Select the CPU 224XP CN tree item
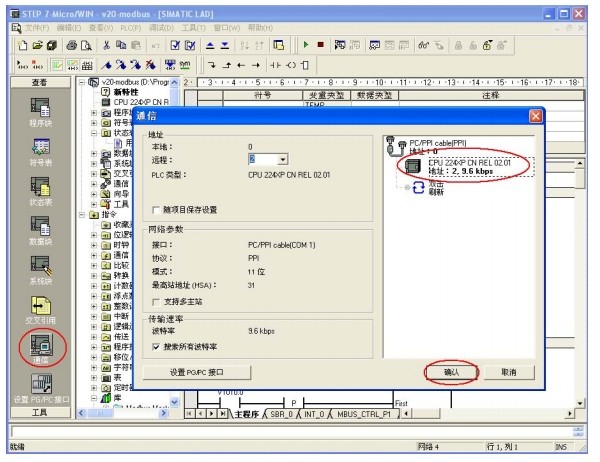600x462 pixels. pyautogui.click(x=136, y=102)
